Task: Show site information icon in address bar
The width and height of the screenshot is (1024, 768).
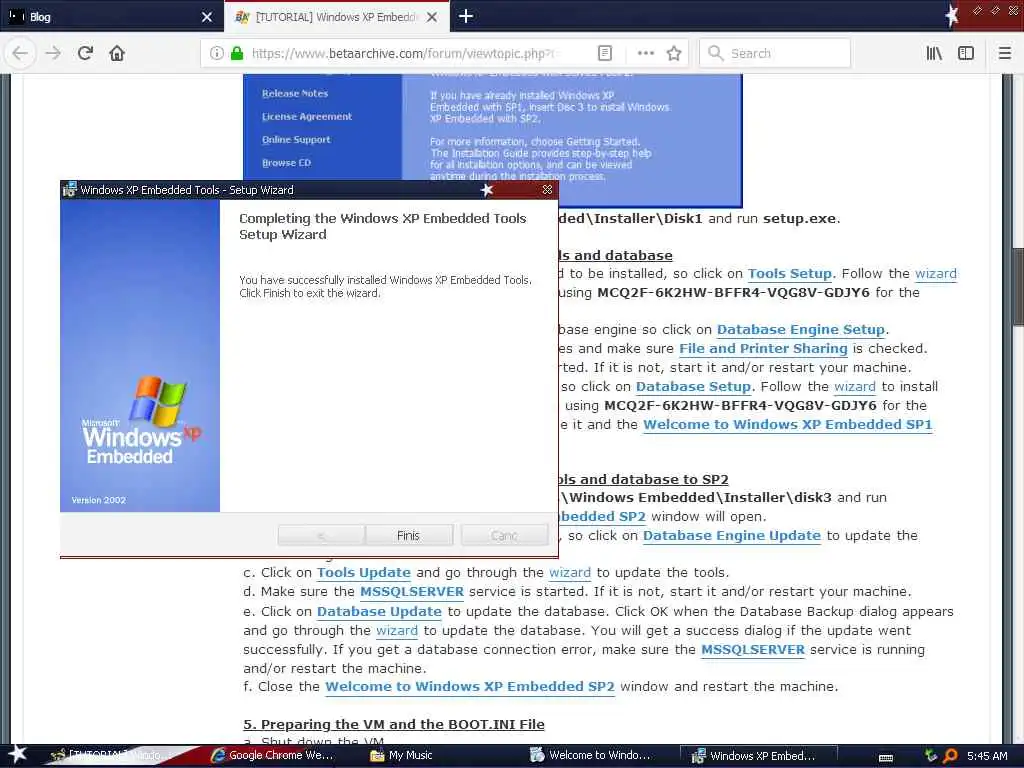Action: pos(216,54)
